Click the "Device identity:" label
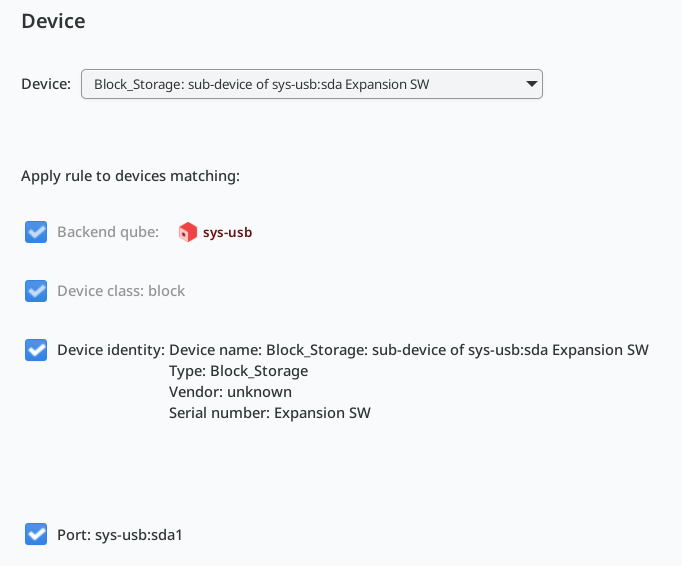The image size is (682, 566). coord(111,350)
